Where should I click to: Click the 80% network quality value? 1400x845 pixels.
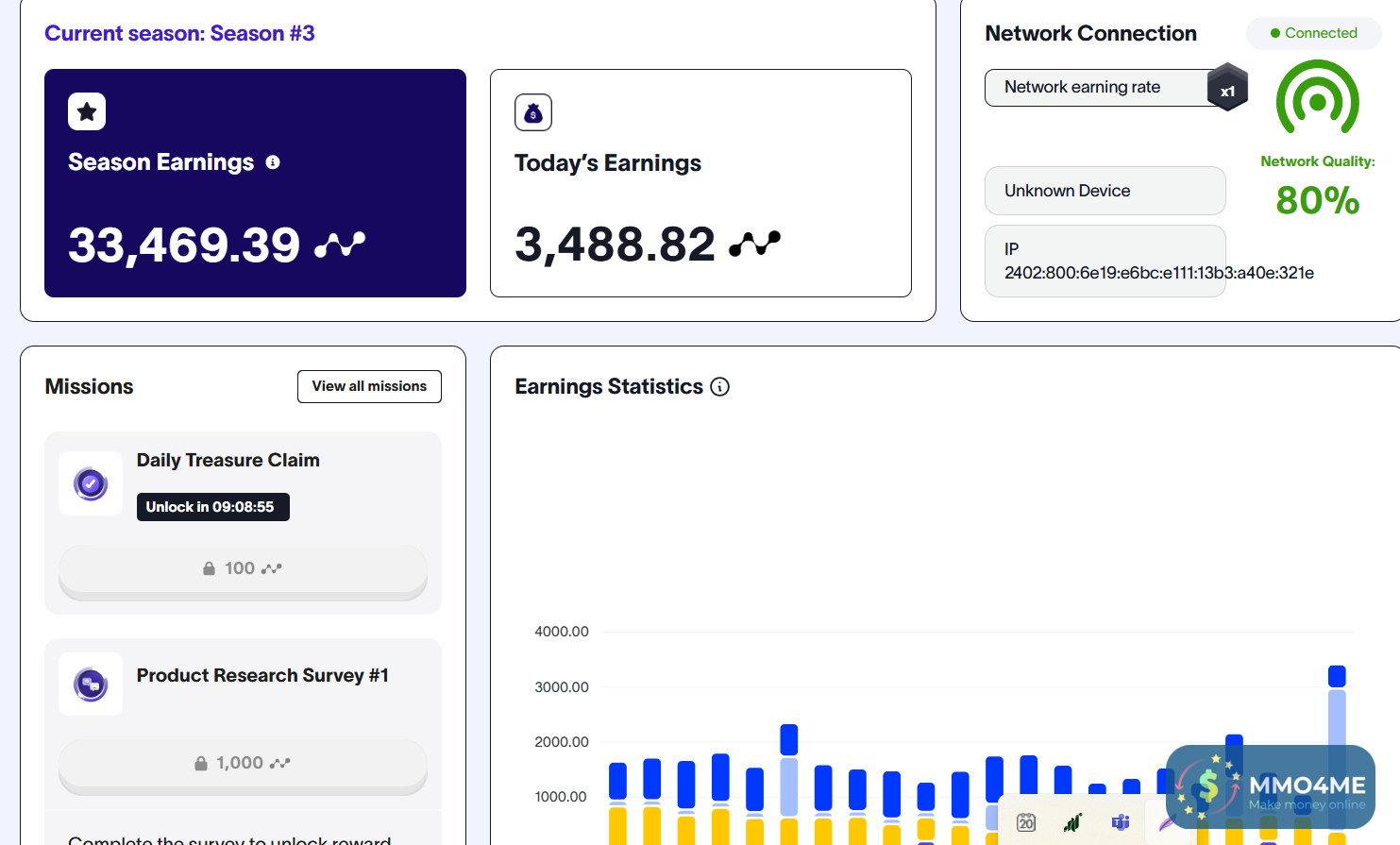coord(1318,200)
